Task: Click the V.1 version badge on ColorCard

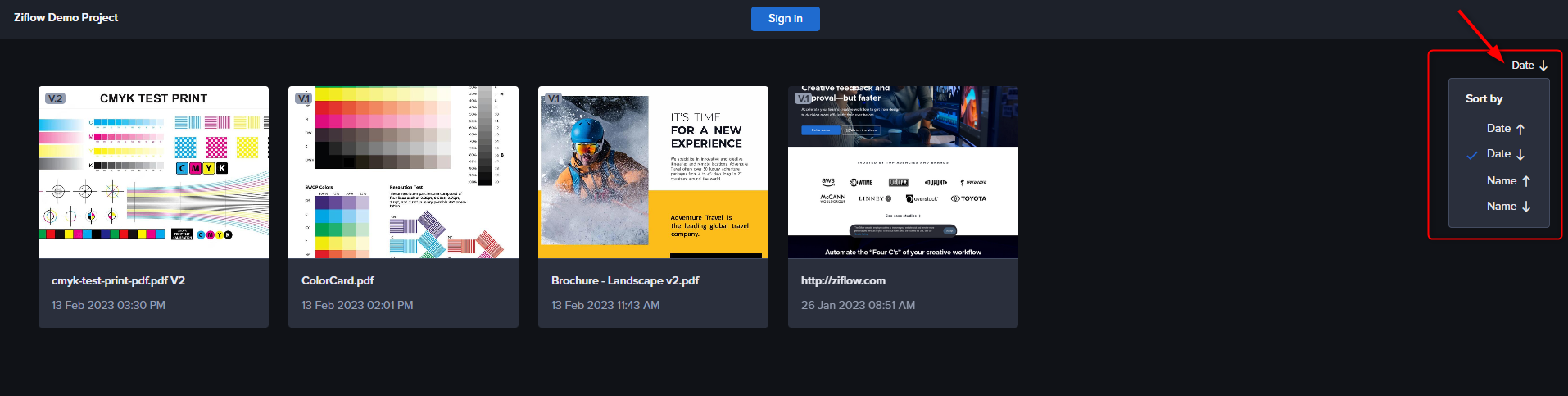Action: [x=304, y=98]
